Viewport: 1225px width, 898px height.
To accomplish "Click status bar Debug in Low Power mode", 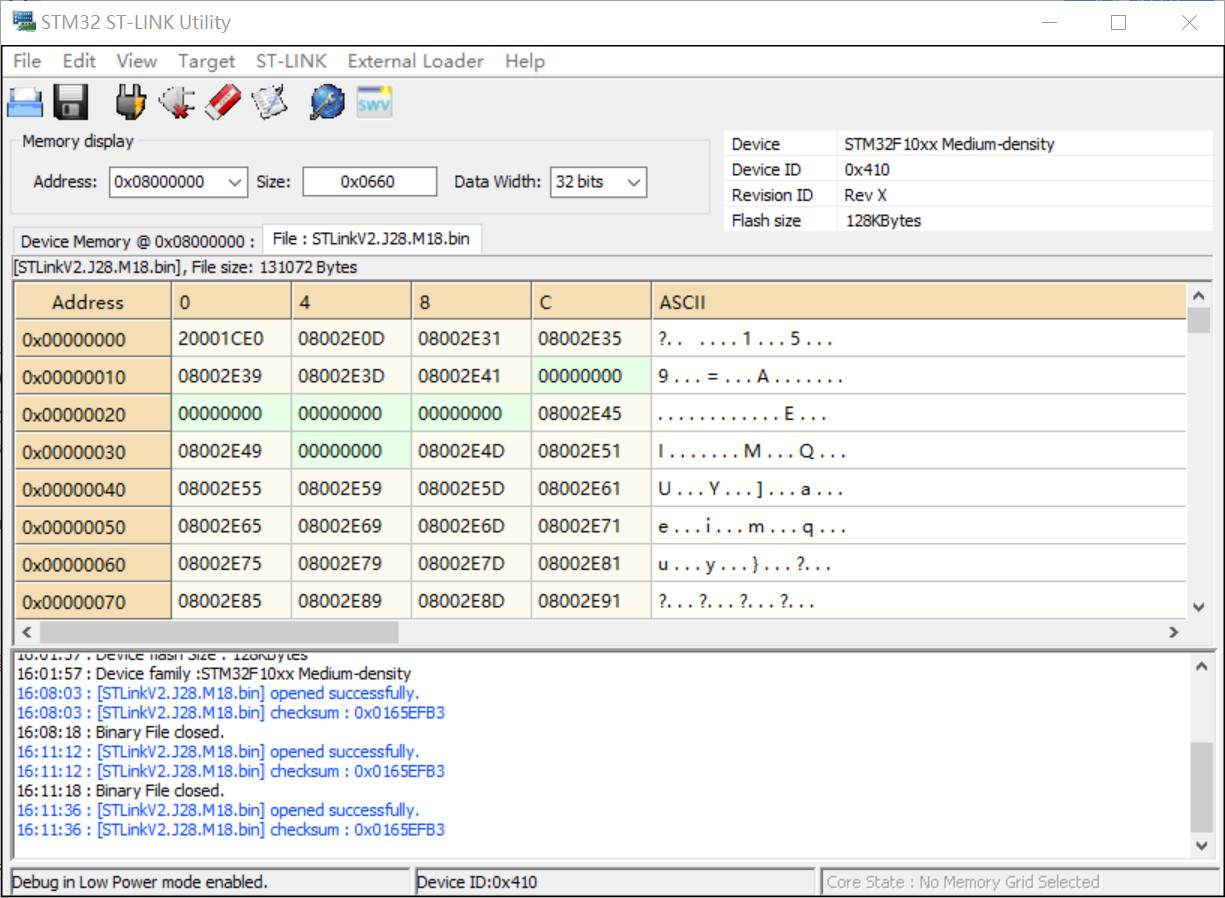I will click(x=211, y=882).
